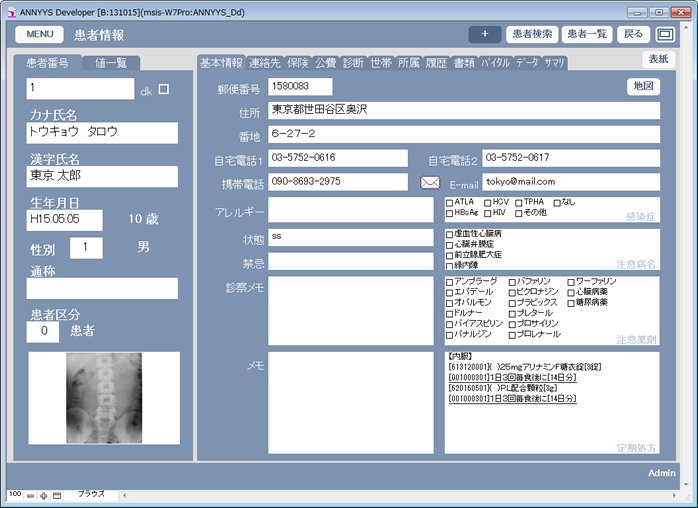Screen dimensions: 698x508
Task: Check the ピクロナジン checkbox
Action: pos(512,293)
